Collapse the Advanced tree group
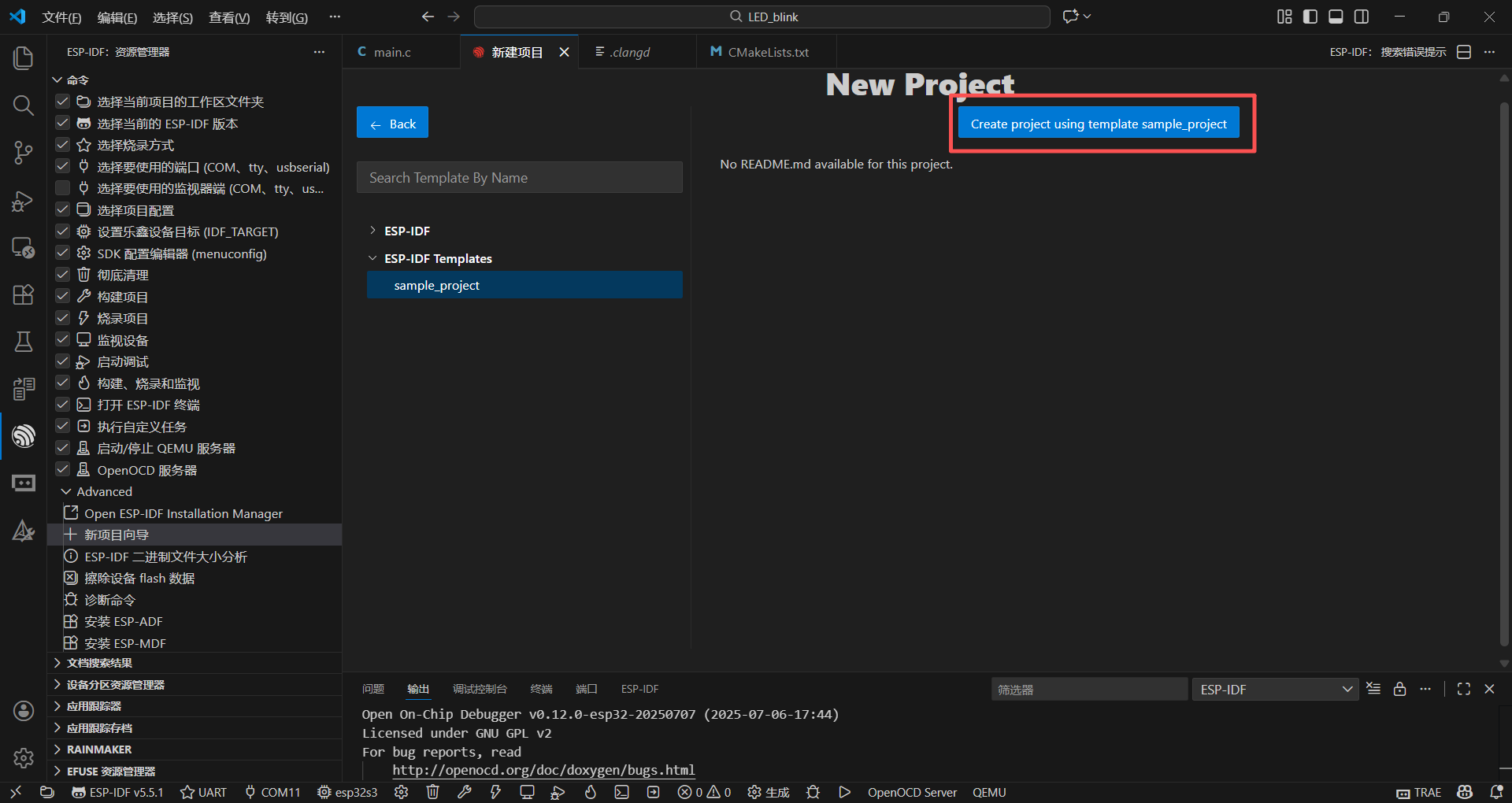This screenshot has height=803, width=1512. [x=66, y=491]
